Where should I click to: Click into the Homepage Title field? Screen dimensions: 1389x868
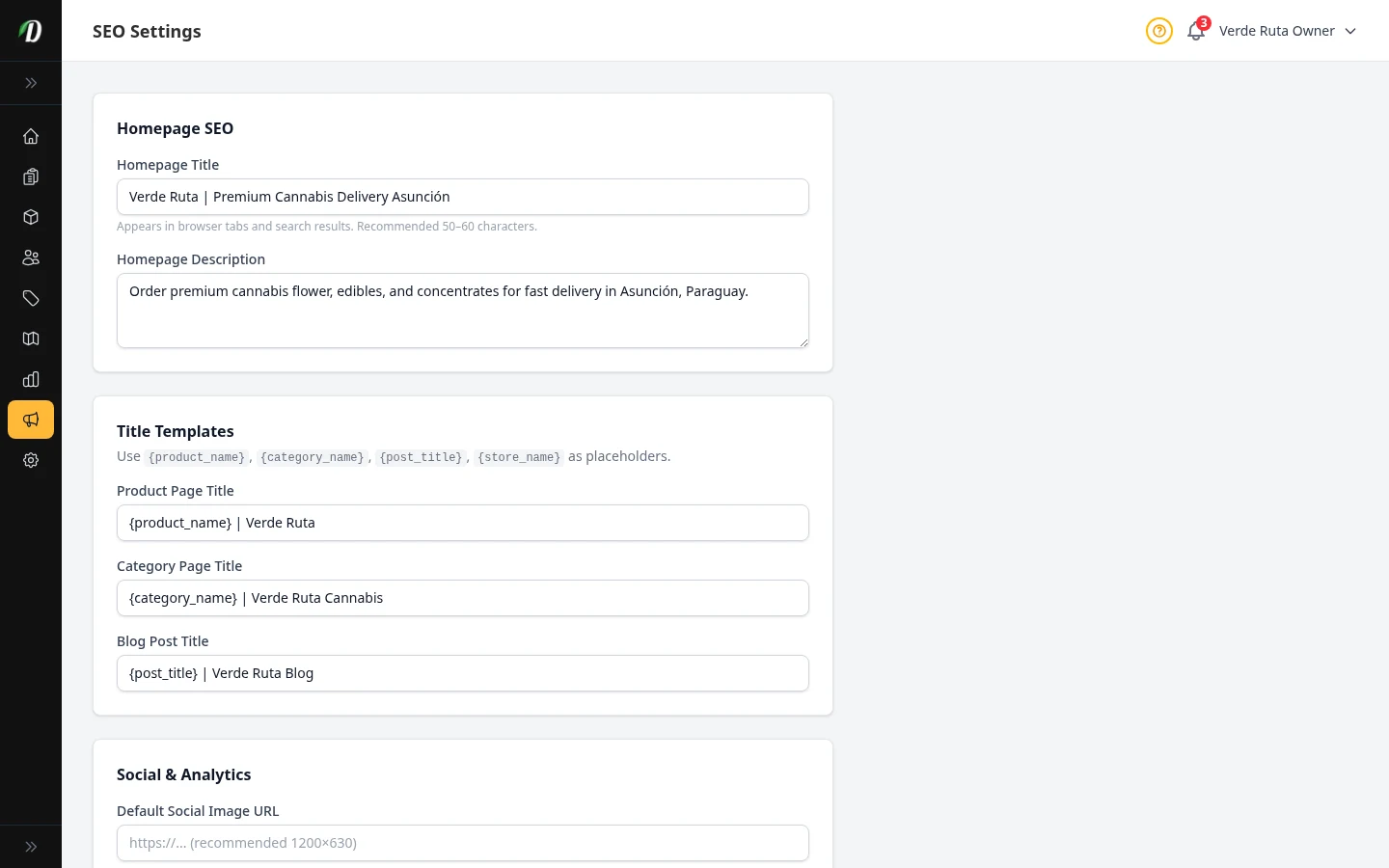(463, 197)
